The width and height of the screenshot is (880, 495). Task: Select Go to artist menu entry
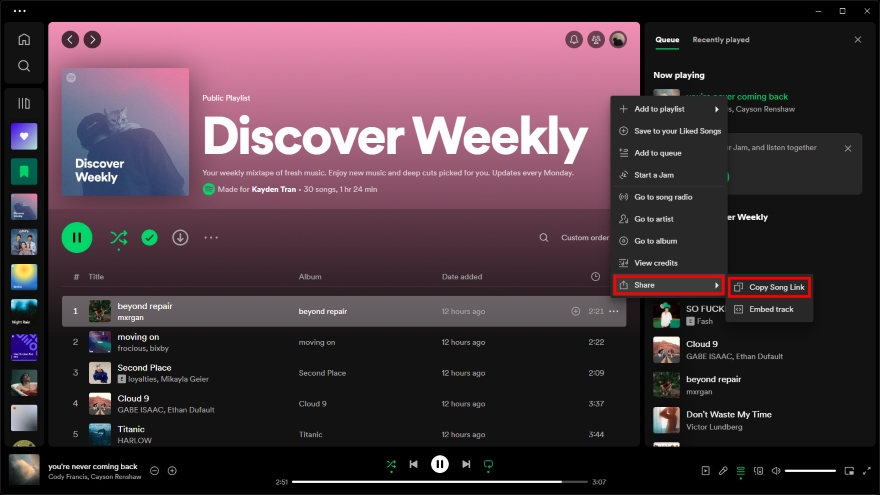click(x=669, y=219)
